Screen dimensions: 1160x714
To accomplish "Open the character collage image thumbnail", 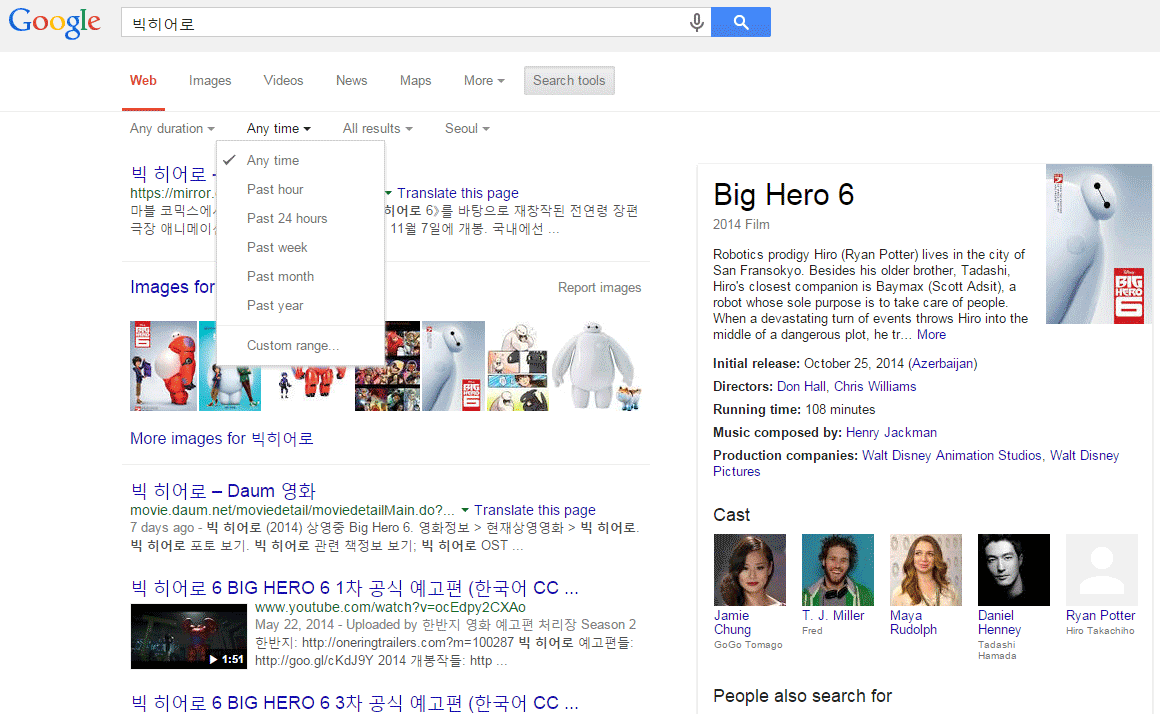I will (x=387, y=366).
